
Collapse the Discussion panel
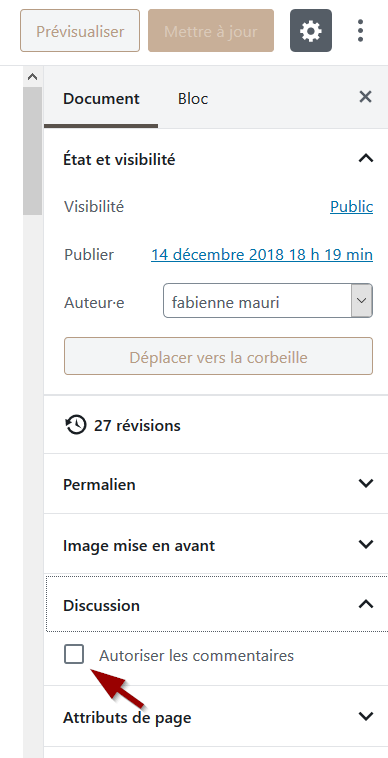click(366, 604)
